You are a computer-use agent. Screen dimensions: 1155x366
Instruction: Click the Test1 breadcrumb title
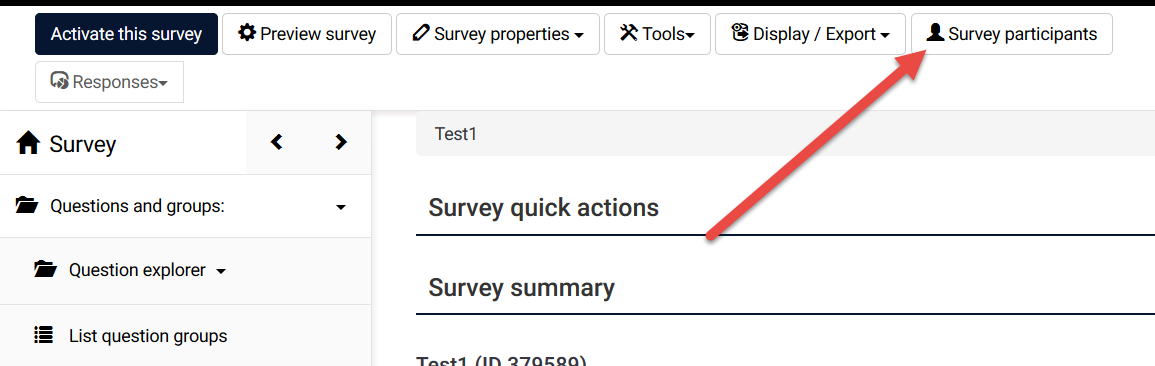[x=456, y=134]
